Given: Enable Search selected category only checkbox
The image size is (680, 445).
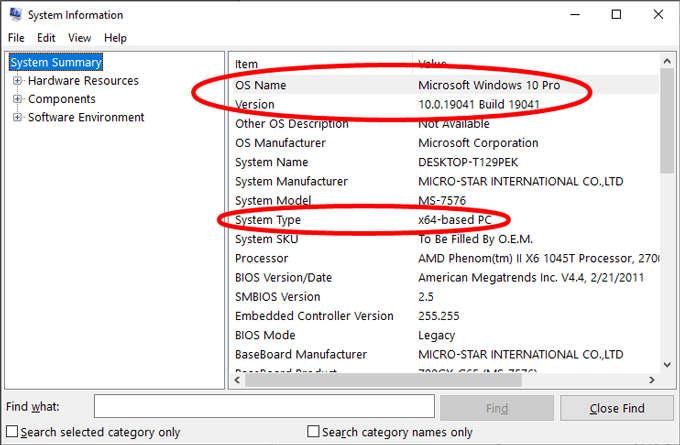Looking at the screenshot, I should tap(12, 432).
